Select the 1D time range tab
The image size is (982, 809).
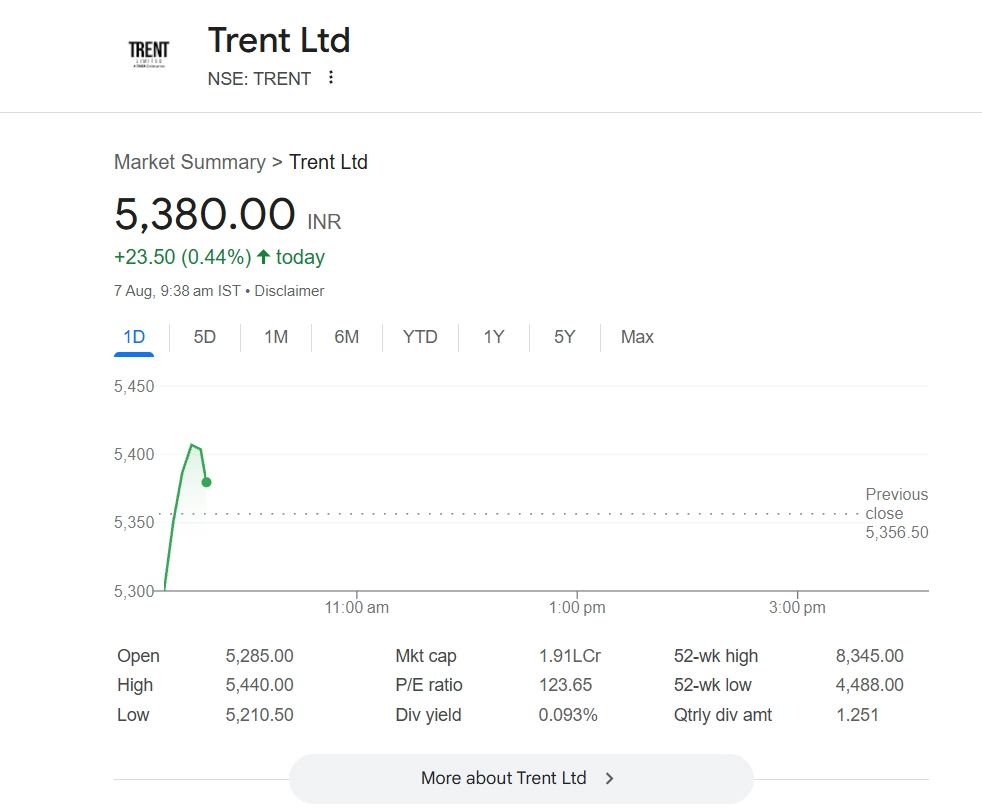tap(134, 337)
